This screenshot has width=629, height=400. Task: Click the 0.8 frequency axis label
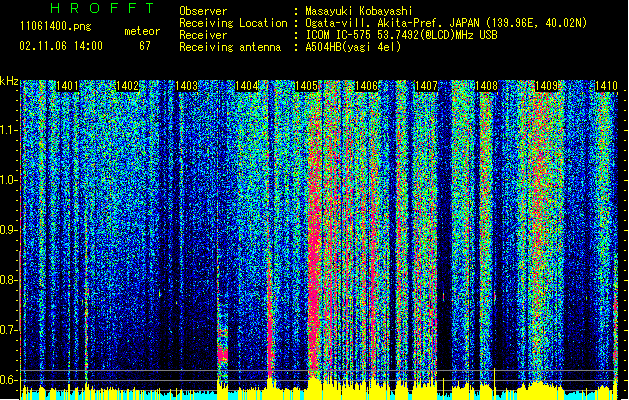point(9,280)
